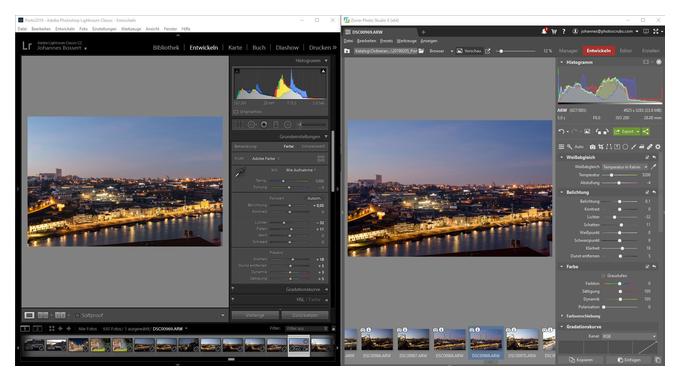Image resolution: width=680 pixels, height=381 pixels.
Task: Collapse Lightroom Grundeinstellungen panel
Action: point(326,137)
